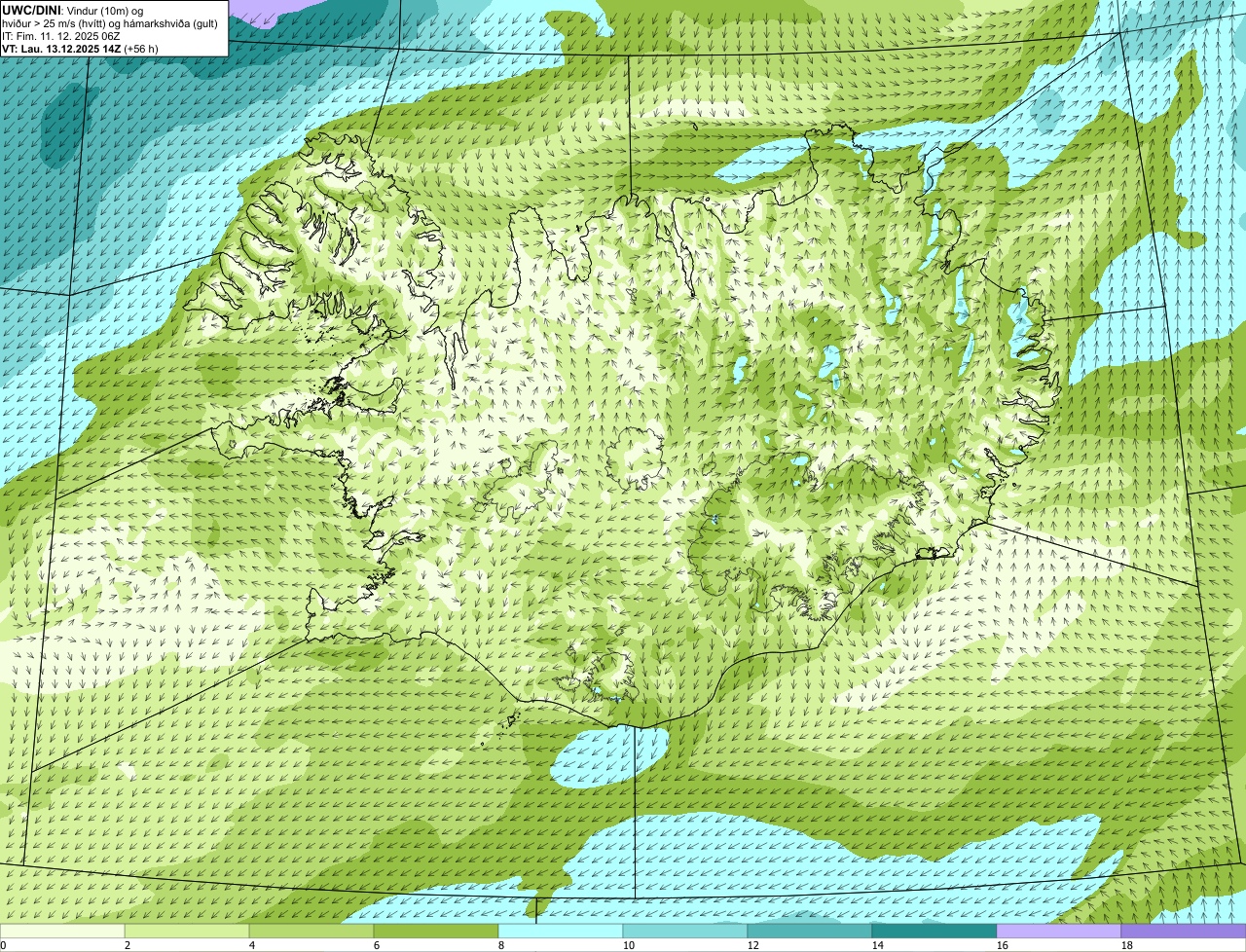The height and width of the screenshot is (952, 1246).
Task: Click the 6–8 m/s darker green legend swatch
Action: tap(436, 932)
